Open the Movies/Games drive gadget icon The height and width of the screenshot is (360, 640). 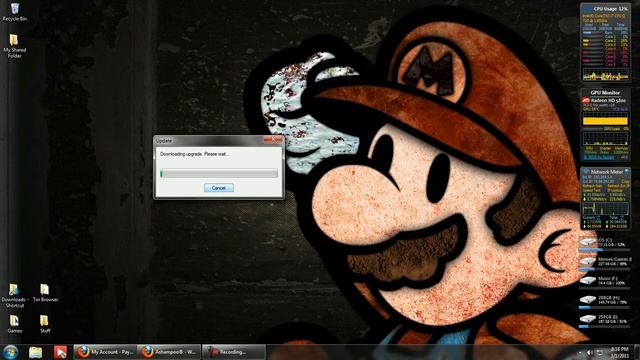(588, 261)
